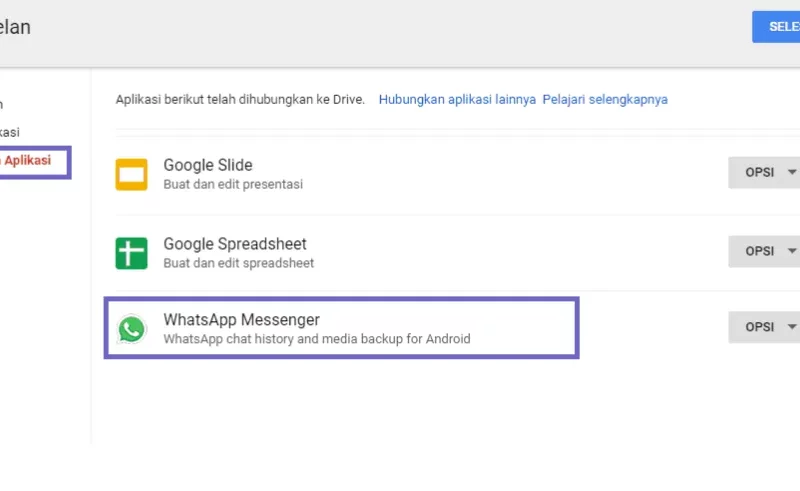Viewport: 800px width, 491px height.
Task: Click the 'Google Spreadsheet' title text
Action: (235, 243)
